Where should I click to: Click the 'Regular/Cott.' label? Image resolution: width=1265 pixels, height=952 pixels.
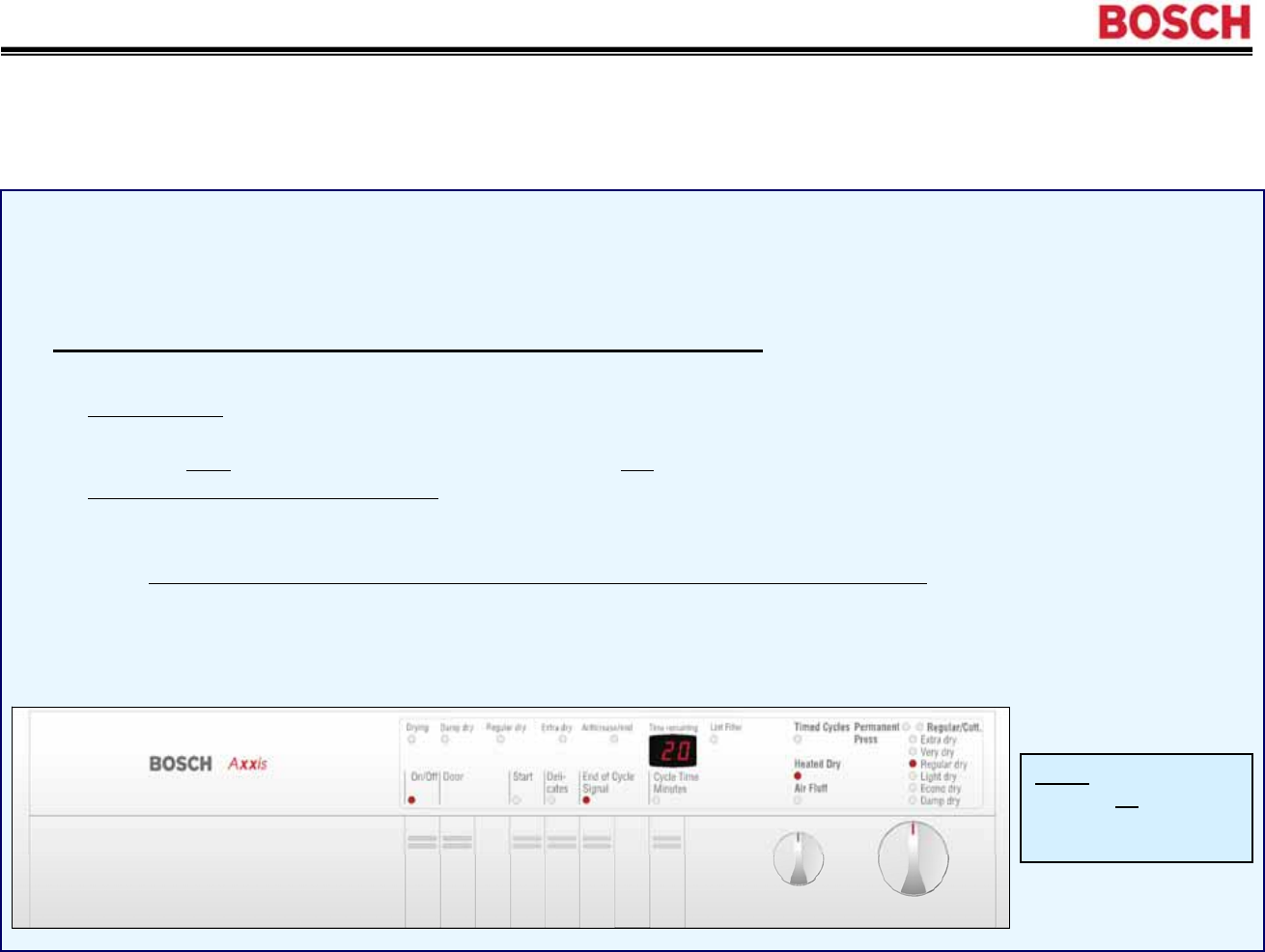[x=954, y=727]
